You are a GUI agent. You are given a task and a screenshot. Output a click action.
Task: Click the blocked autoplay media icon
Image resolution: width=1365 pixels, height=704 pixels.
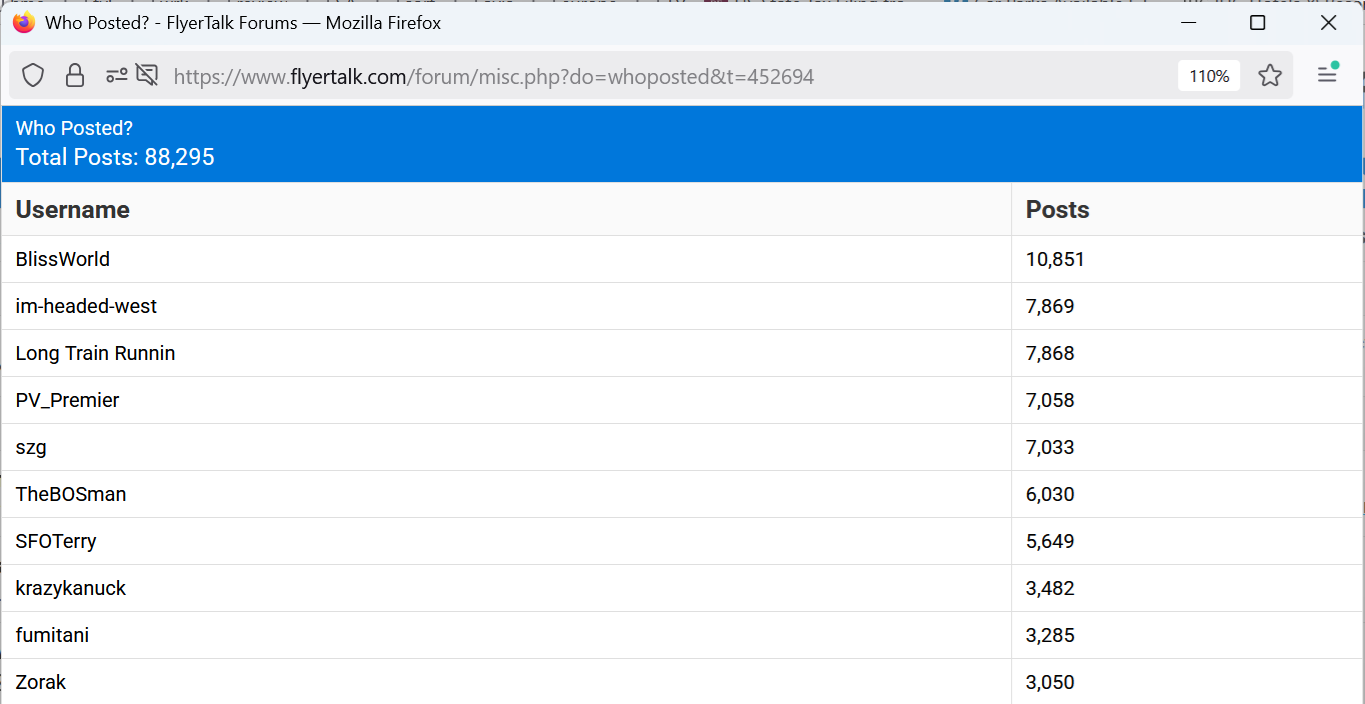click(147, 76)
